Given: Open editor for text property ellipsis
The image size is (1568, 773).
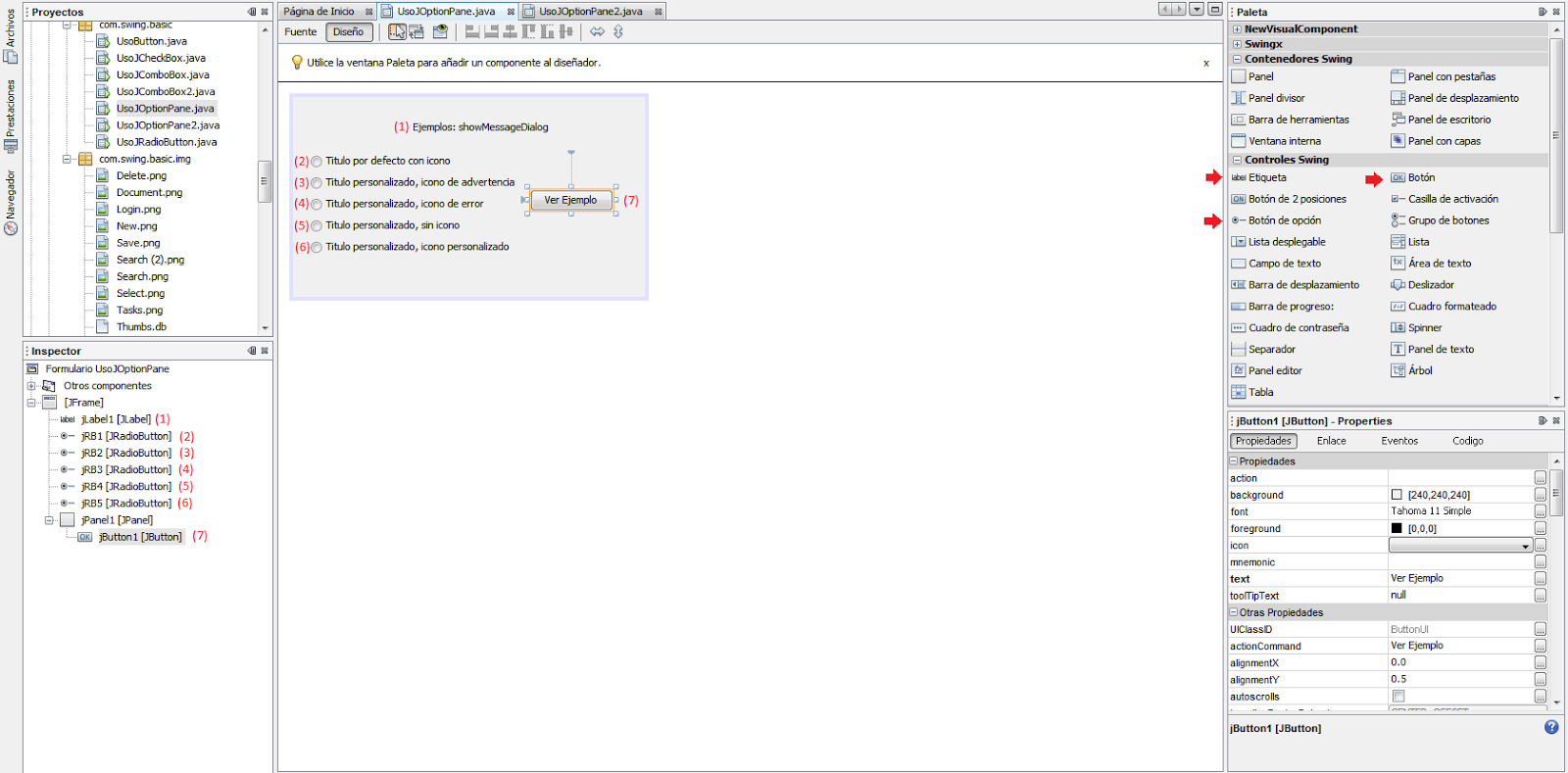Looking at the screenshot, I should coord(1541,579).
